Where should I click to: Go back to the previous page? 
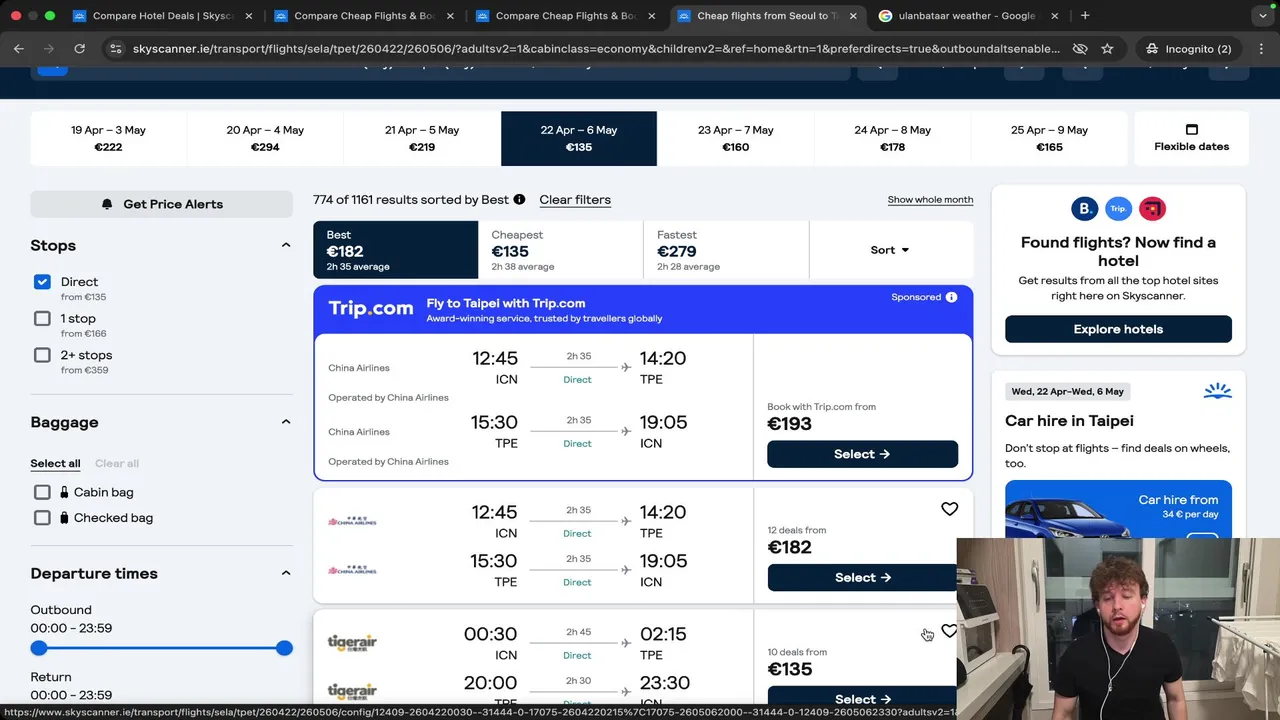coord(19,48)
